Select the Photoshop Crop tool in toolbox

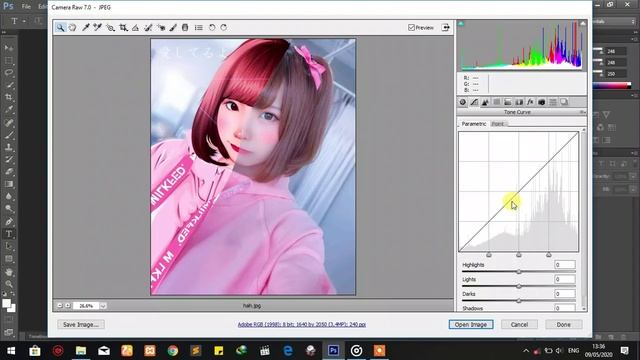point(9,97)
